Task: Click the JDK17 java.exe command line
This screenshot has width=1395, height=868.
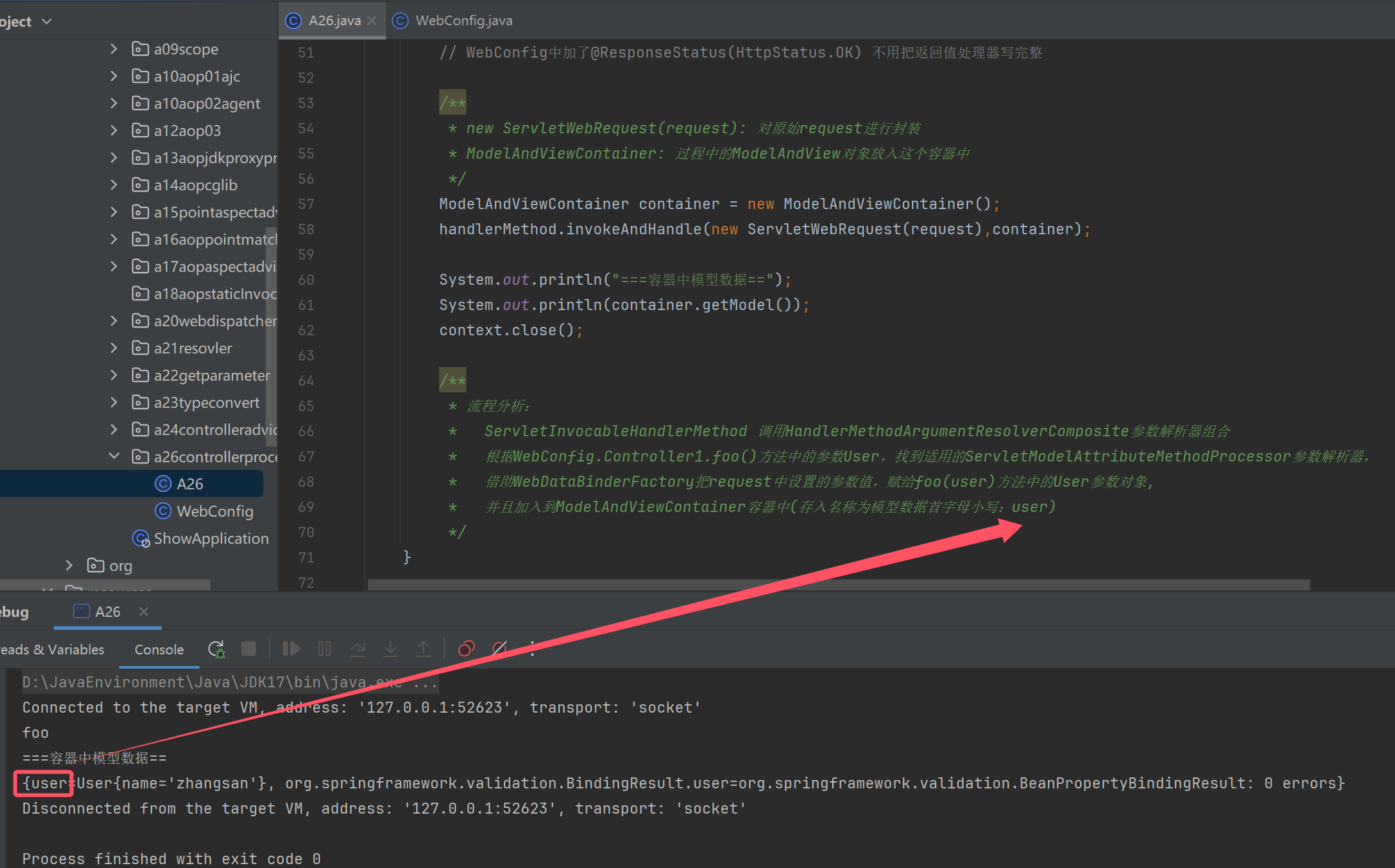Action: click(230, 682)
